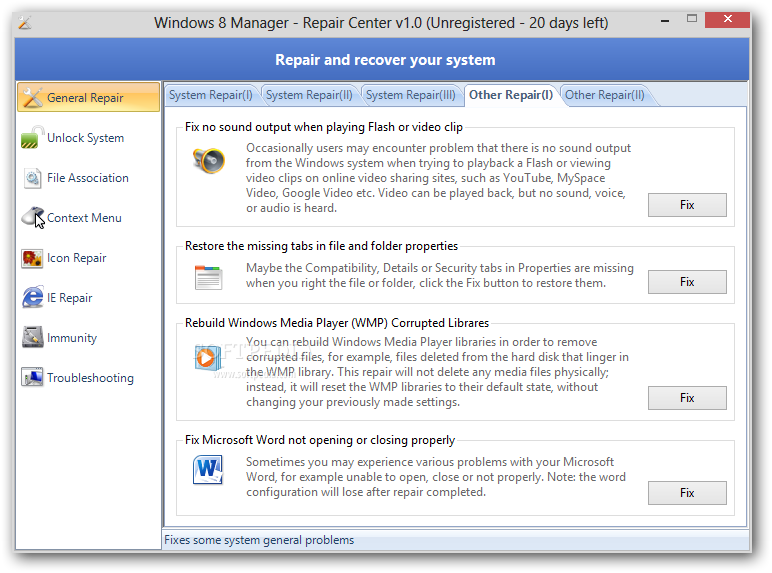
Task: Click the Troubleshooting monitor icon
Action: tap(32, 378)
